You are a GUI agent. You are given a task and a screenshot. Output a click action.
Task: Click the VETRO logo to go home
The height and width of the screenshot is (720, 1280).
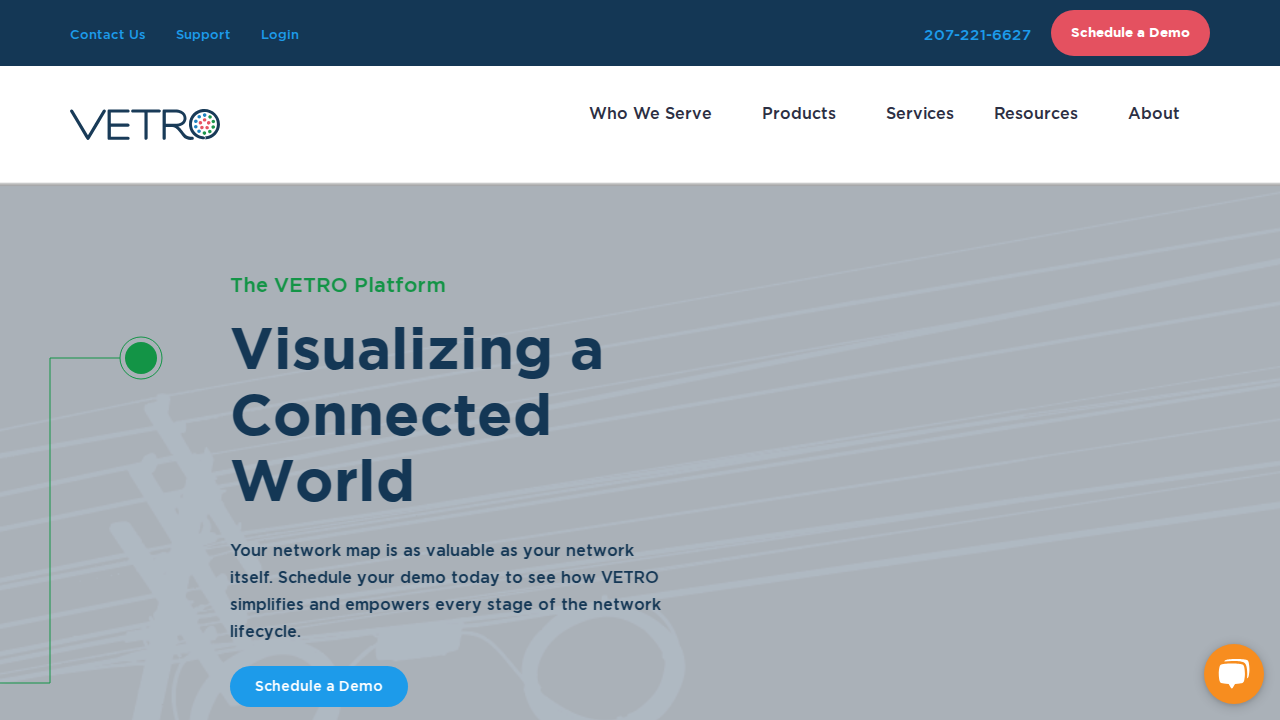click(144, 125)
